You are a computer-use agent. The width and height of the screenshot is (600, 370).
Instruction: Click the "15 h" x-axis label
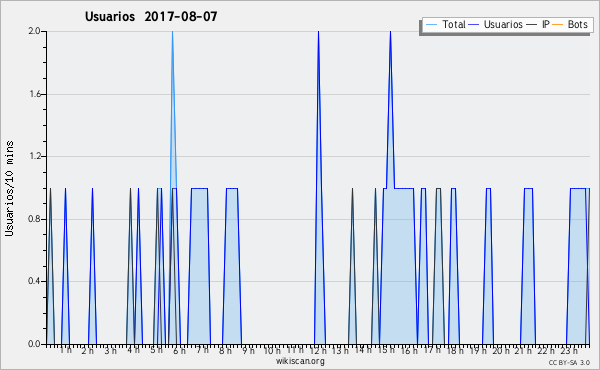click(x=386, y=350)
